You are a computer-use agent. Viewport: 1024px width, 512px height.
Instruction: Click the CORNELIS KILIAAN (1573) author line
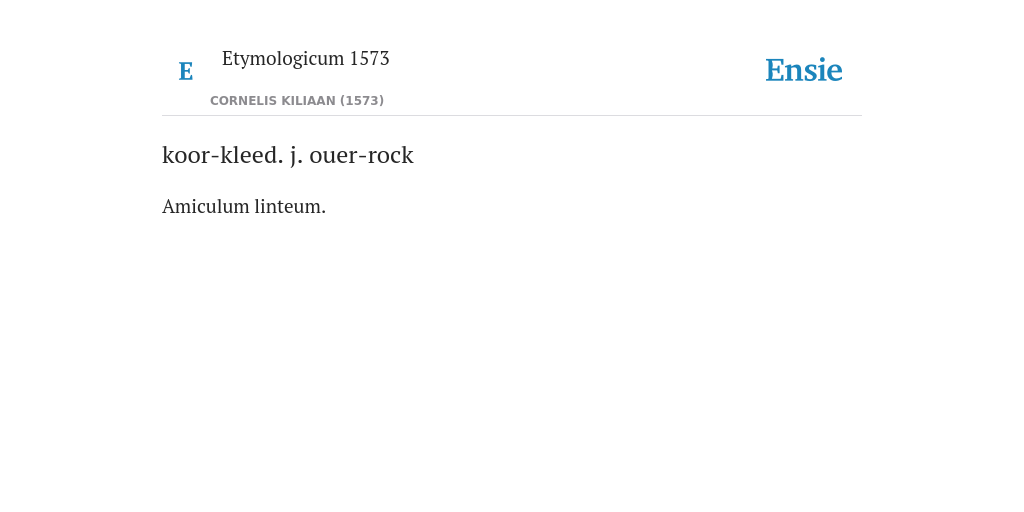(297, 101)
